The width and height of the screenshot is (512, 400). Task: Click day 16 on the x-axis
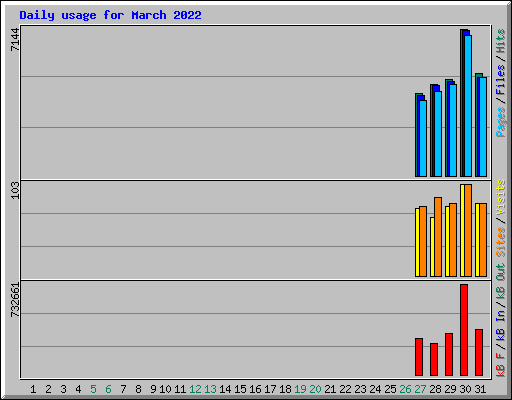pyautogui.click(x=255, y=389)
